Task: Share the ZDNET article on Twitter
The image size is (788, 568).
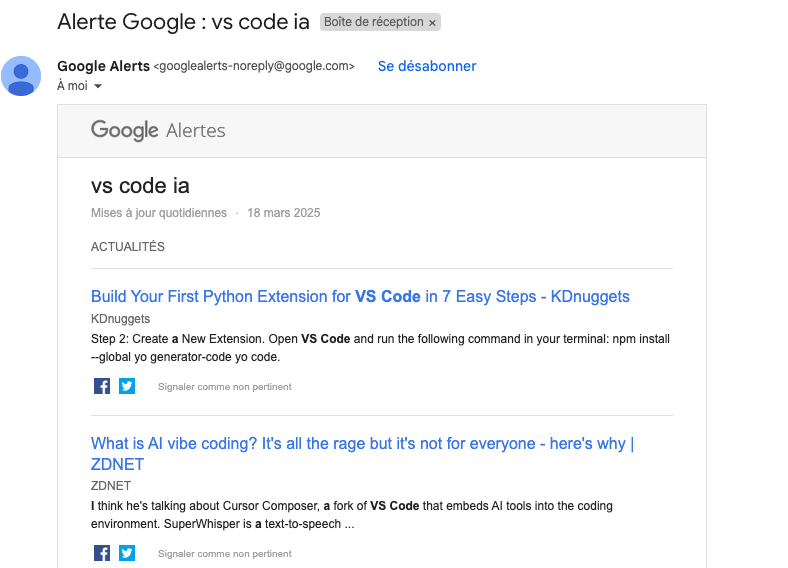Action: pyautogui.click(x=127, y=553)
